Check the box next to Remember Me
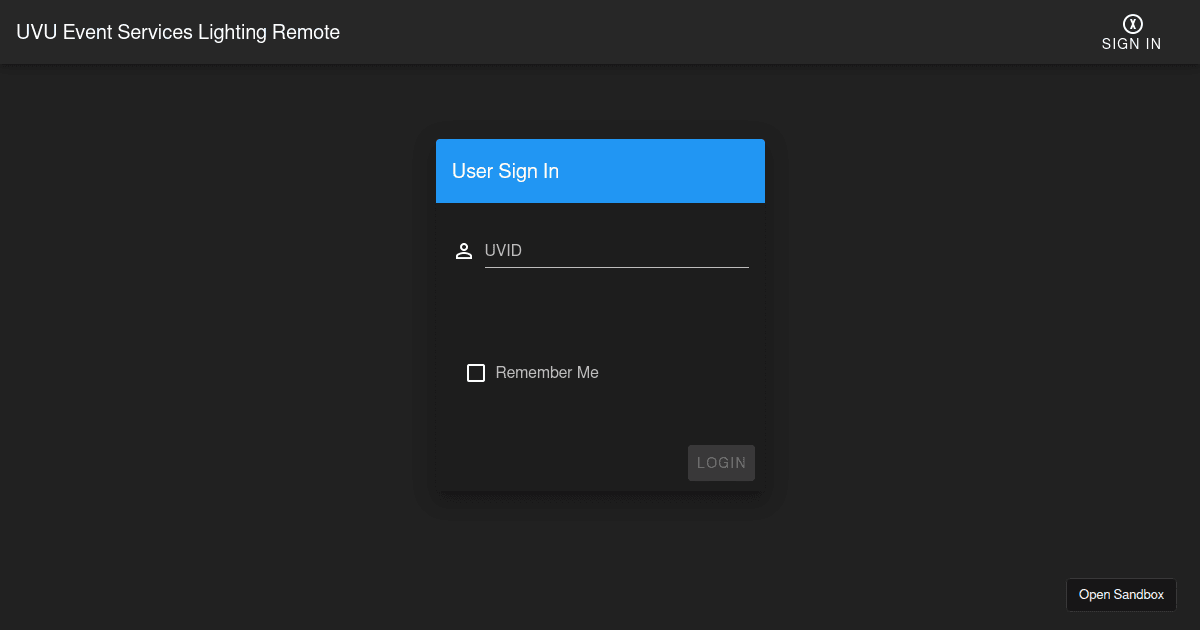This screenshot has height=630, width=1200. point(476,372)
